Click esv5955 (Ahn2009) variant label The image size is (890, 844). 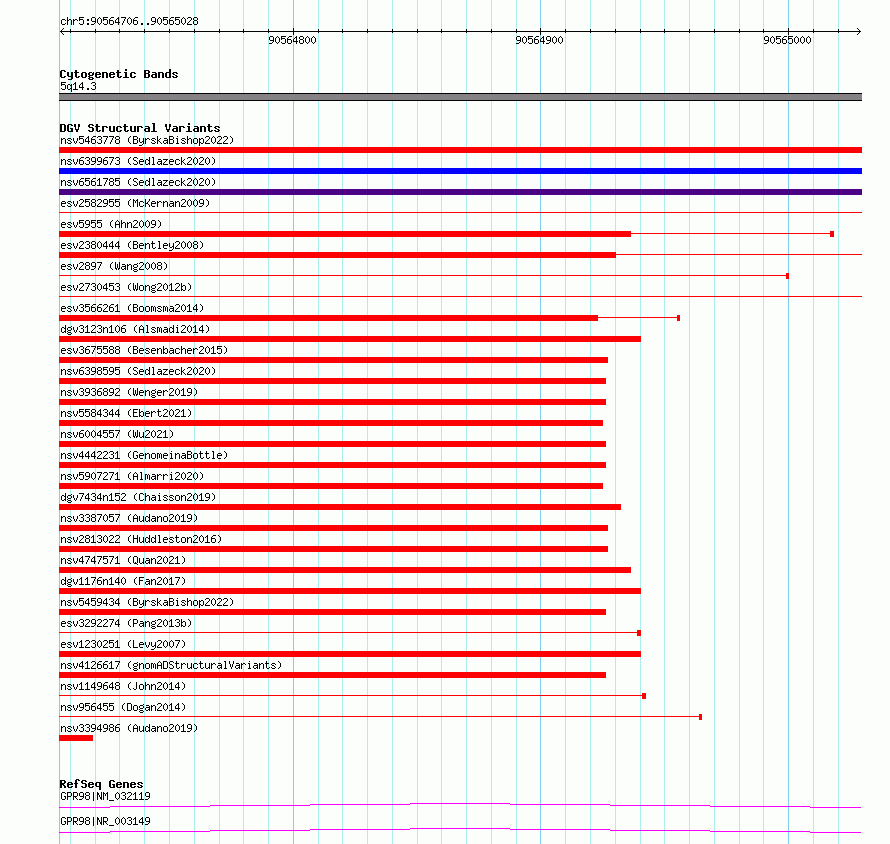[x=111, y=224]
